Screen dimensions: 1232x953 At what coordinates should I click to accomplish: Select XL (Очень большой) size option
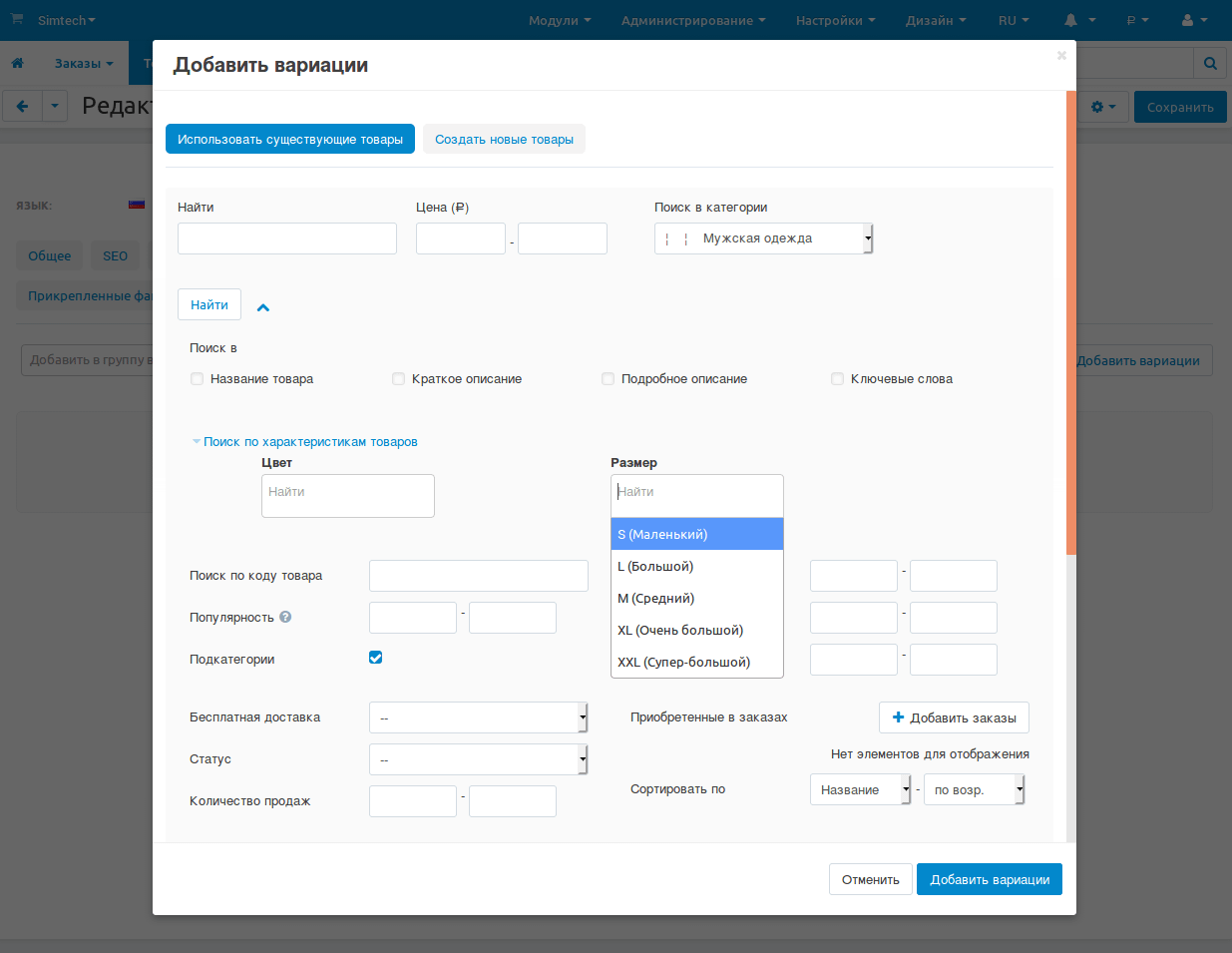pos(680,631)
